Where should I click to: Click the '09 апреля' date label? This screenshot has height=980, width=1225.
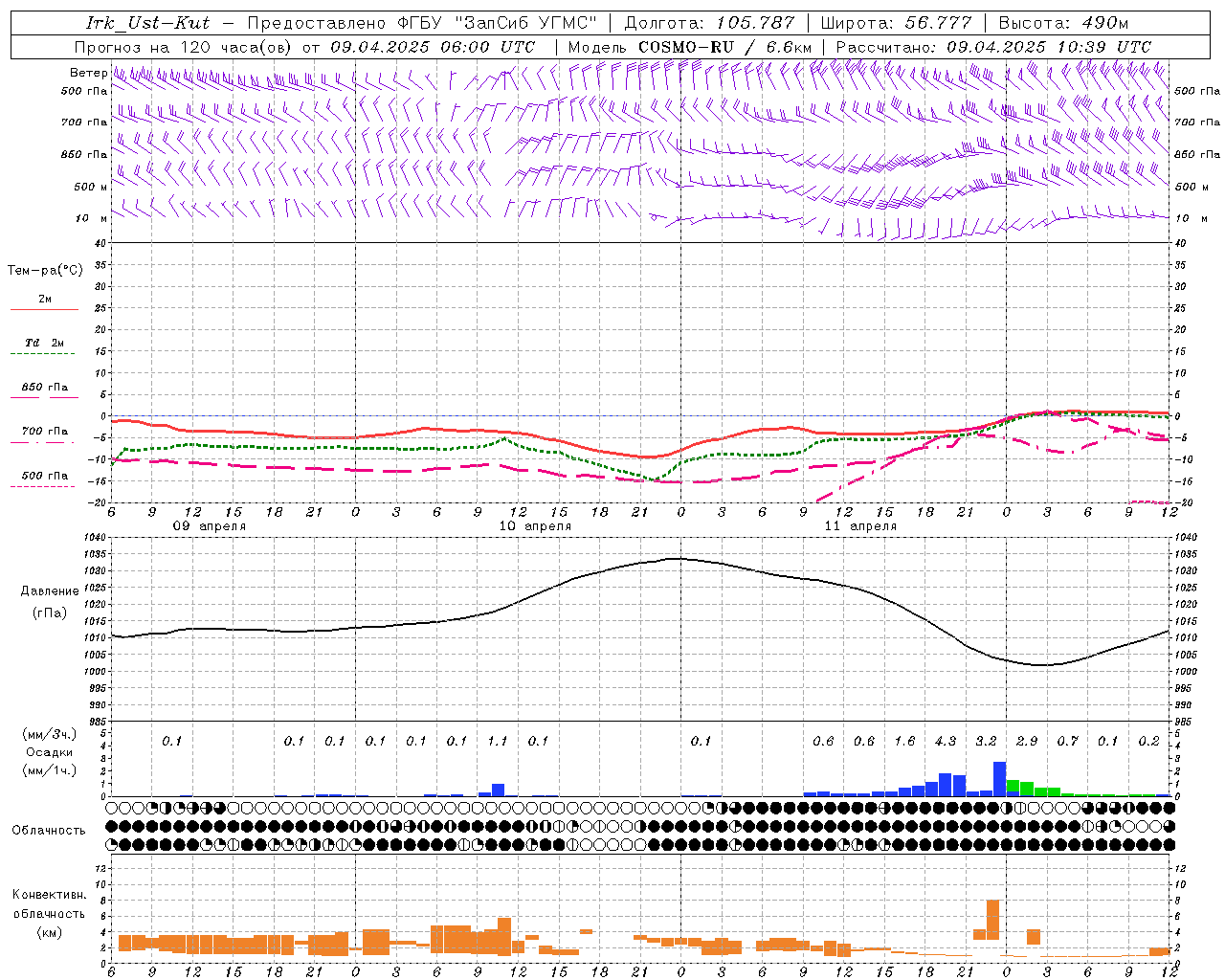[x=209, y=526]
